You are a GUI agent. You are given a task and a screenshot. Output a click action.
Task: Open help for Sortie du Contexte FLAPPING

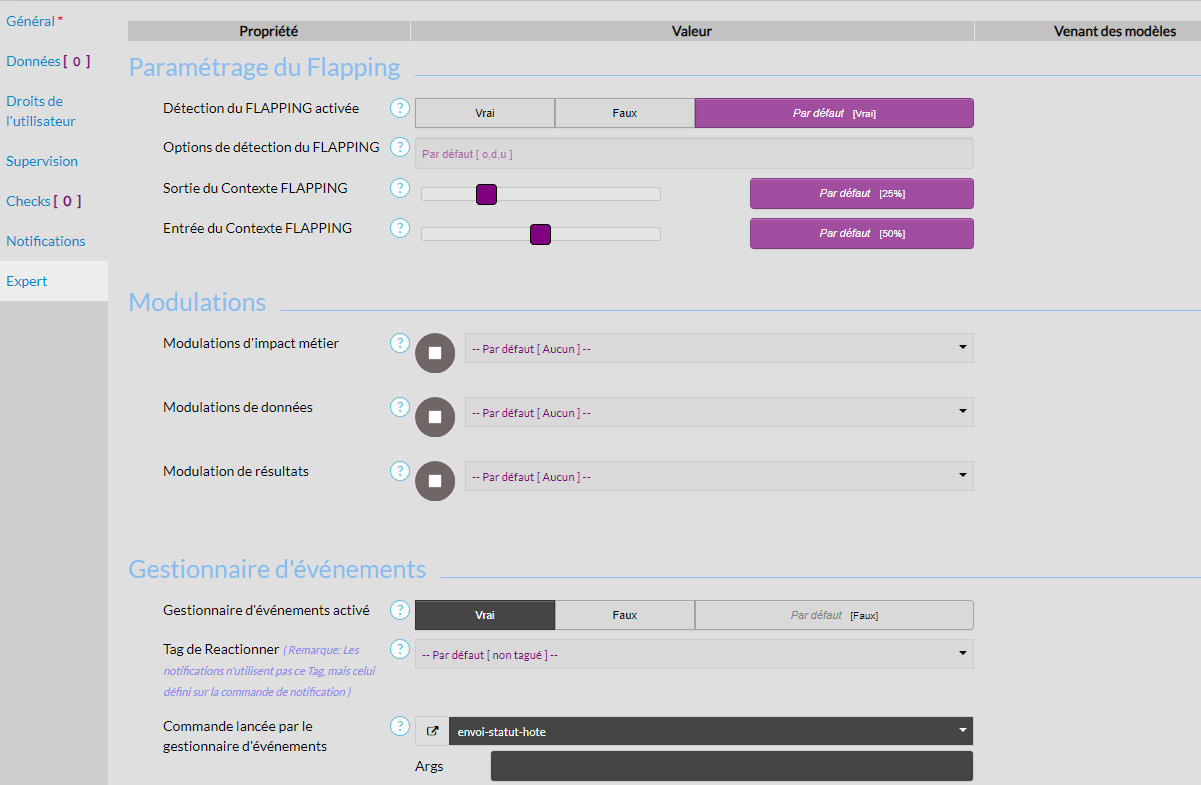pyautogui.click(x=400, y=188)
